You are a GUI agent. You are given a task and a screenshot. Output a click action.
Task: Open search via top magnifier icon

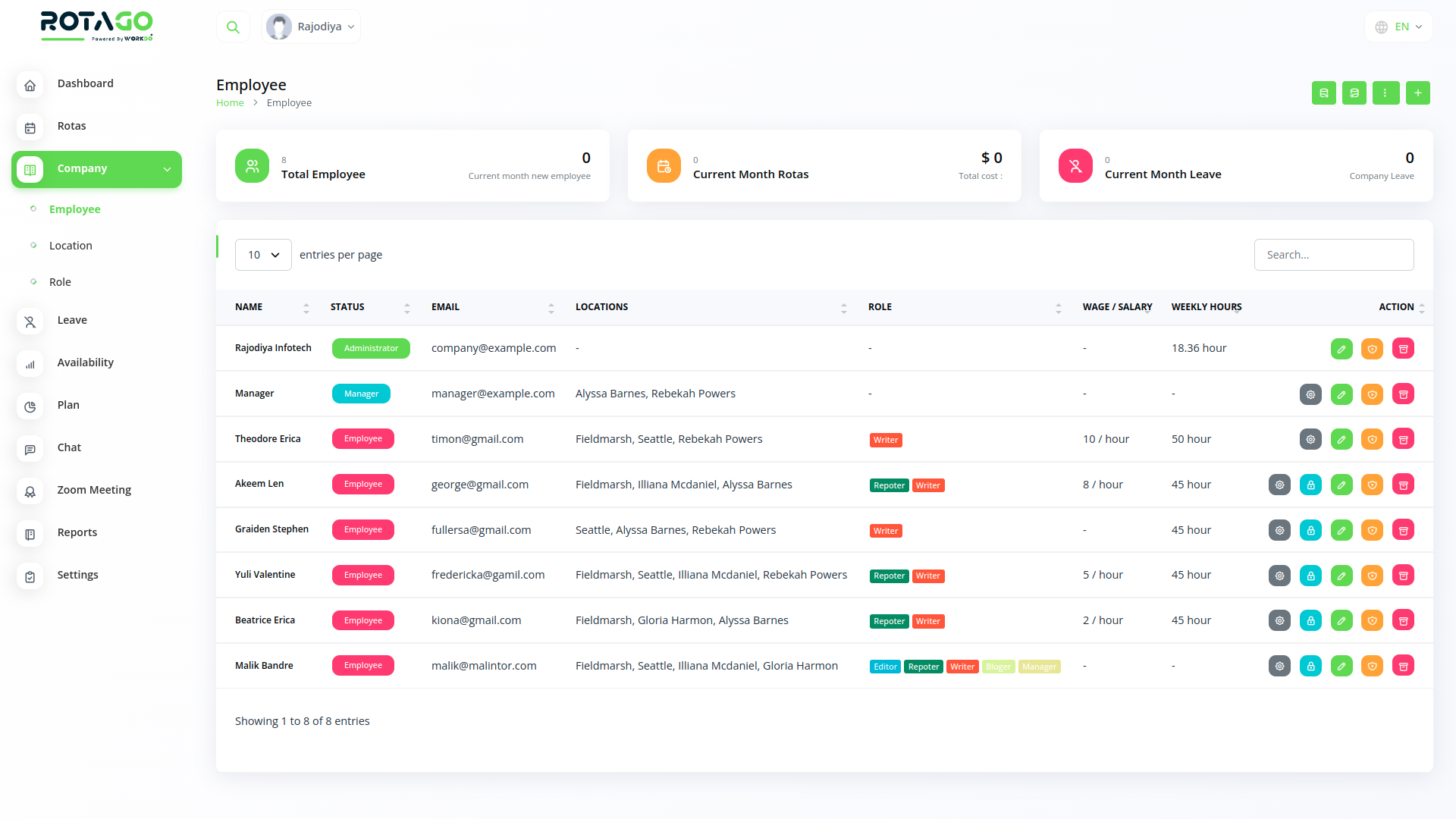pos(233,27)
